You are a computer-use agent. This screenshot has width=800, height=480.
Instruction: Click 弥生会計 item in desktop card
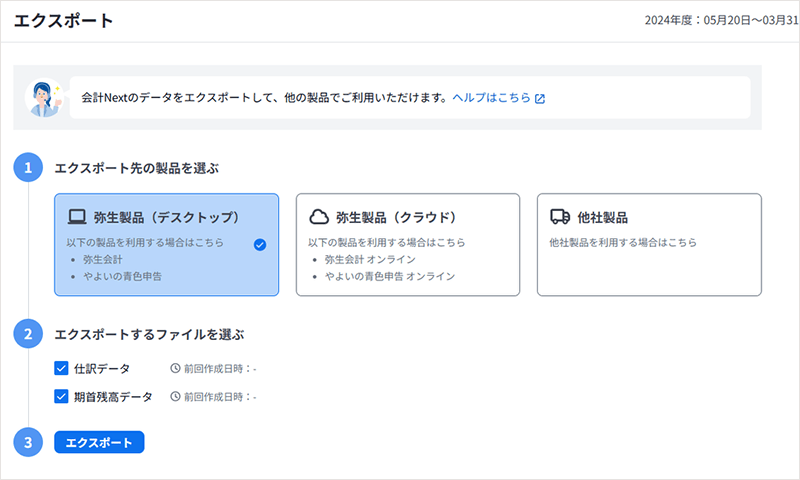click(103, 260)
